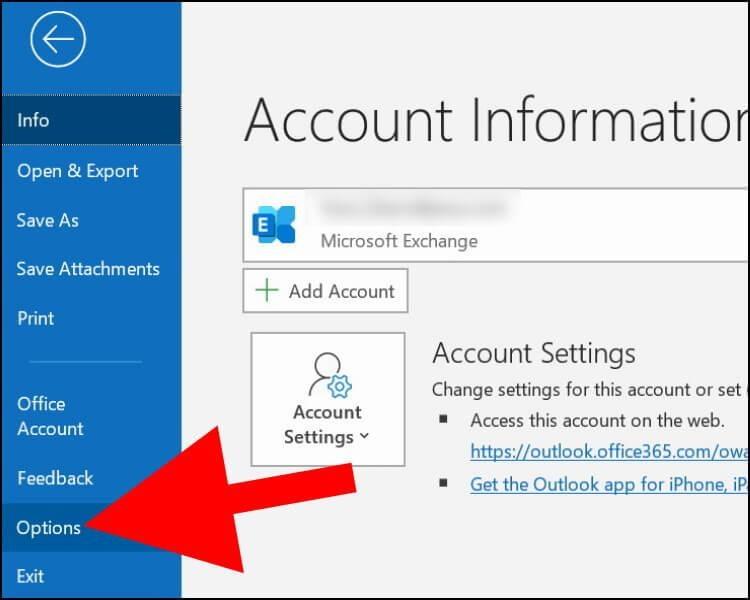Follow the Get the Outlook app link

click(x=609, y=484)
